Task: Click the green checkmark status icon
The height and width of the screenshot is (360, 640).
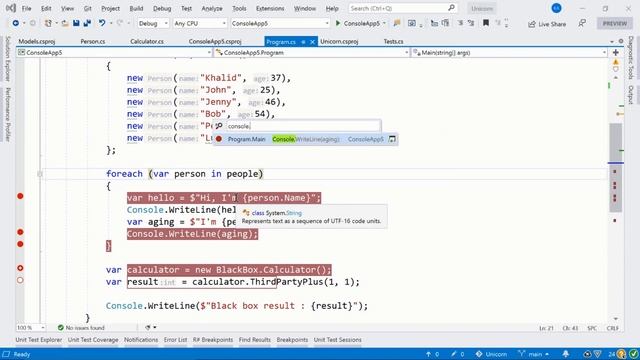Action: pos(633,354)
